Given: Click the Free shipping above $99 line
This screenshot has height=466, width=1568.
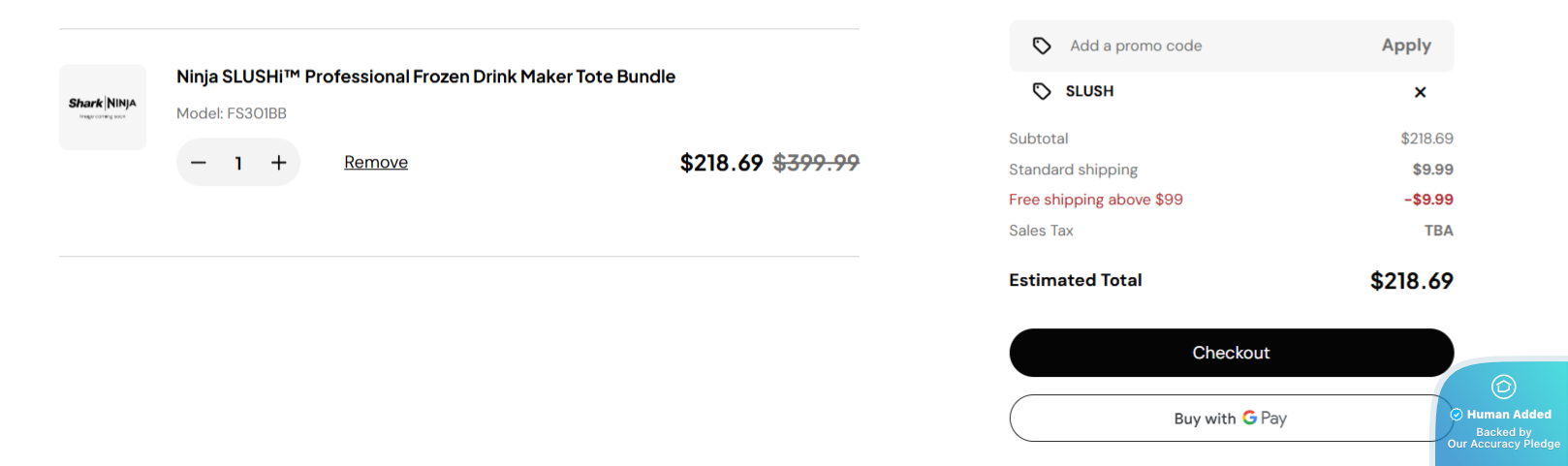Looking at the screenshot, I should point(1096,200).
